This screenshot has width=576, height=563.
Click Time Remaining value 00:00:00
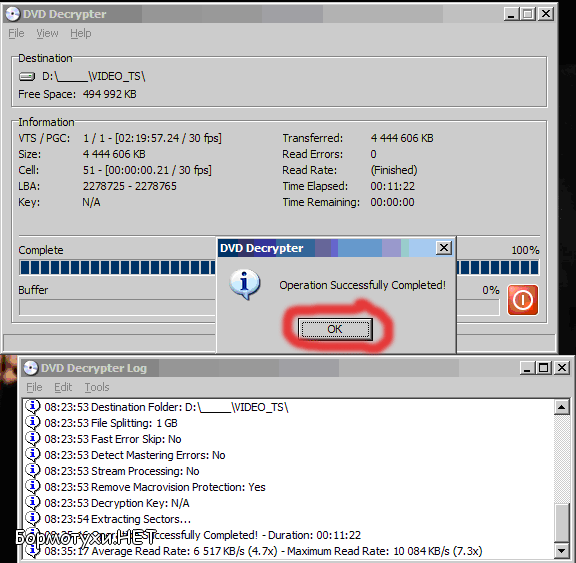click(392, 202)
